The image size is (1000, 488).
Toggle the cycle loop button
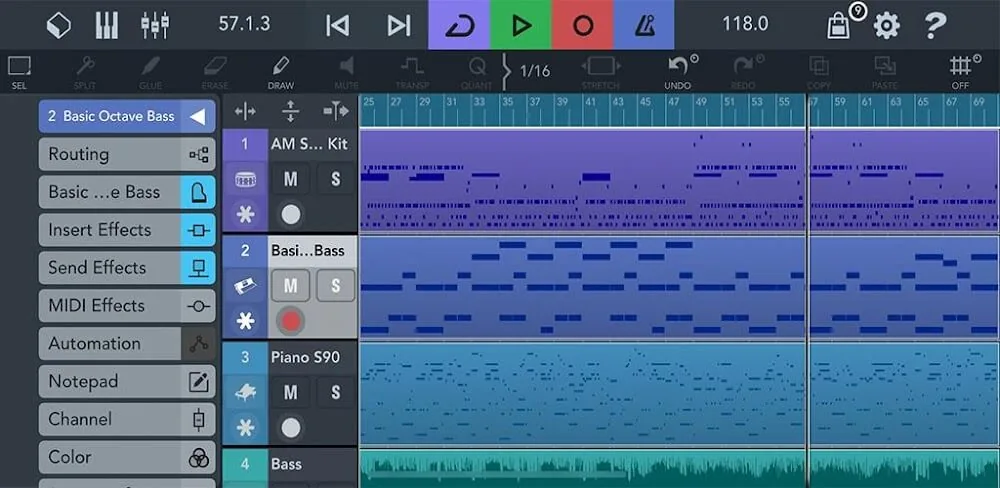click(459, 25)
